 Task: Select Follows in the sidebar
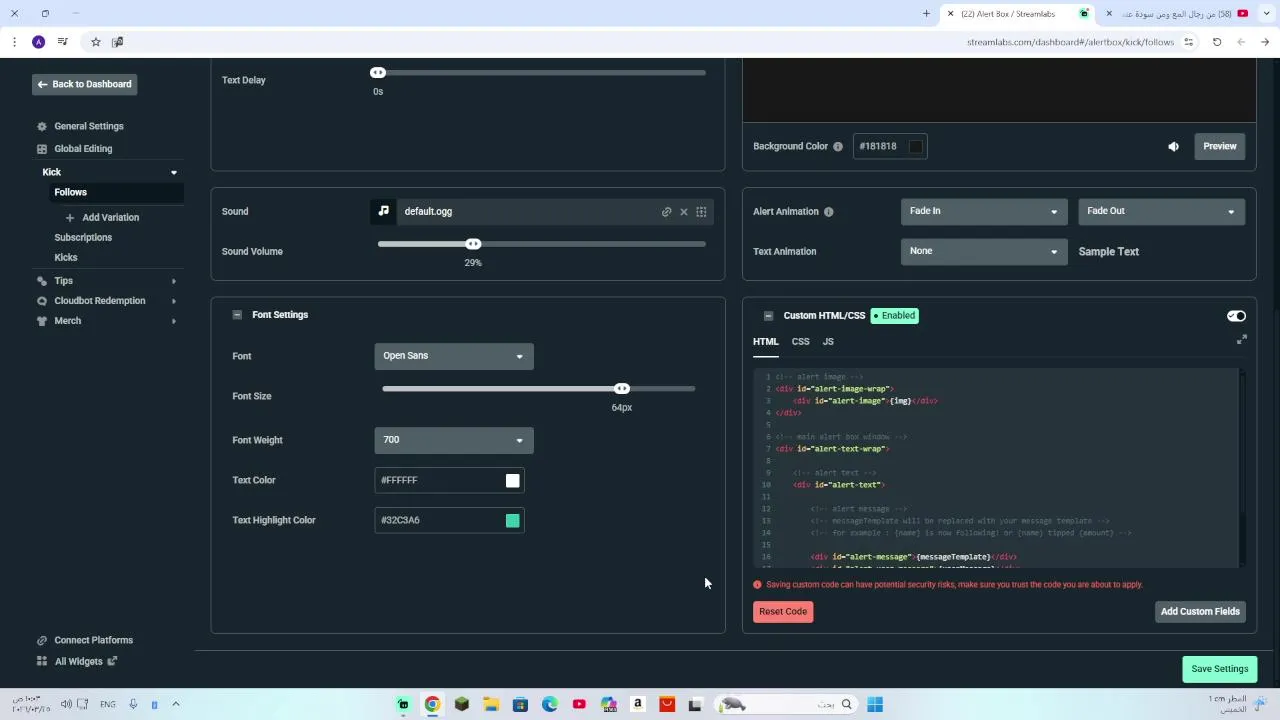point(71,192)
